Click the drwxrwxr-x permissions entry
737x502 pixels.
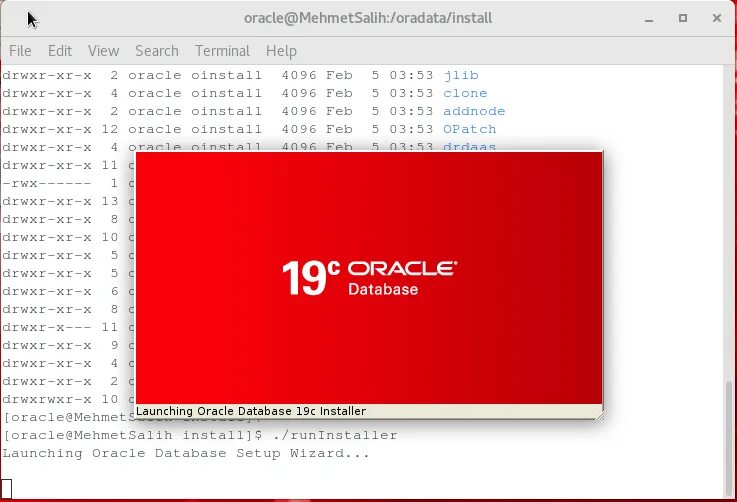click(47, 399)
